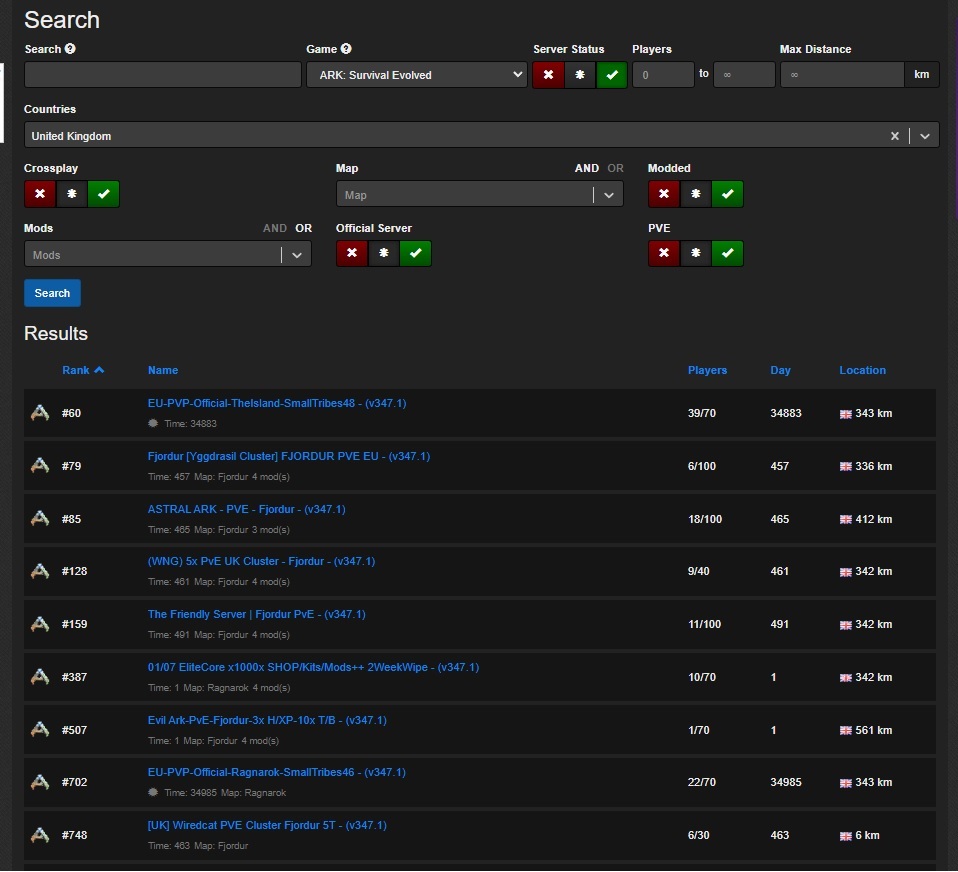Click ARK game icon in rank #507 row
This screenshot has height=872, width=958.
[40, 730]
